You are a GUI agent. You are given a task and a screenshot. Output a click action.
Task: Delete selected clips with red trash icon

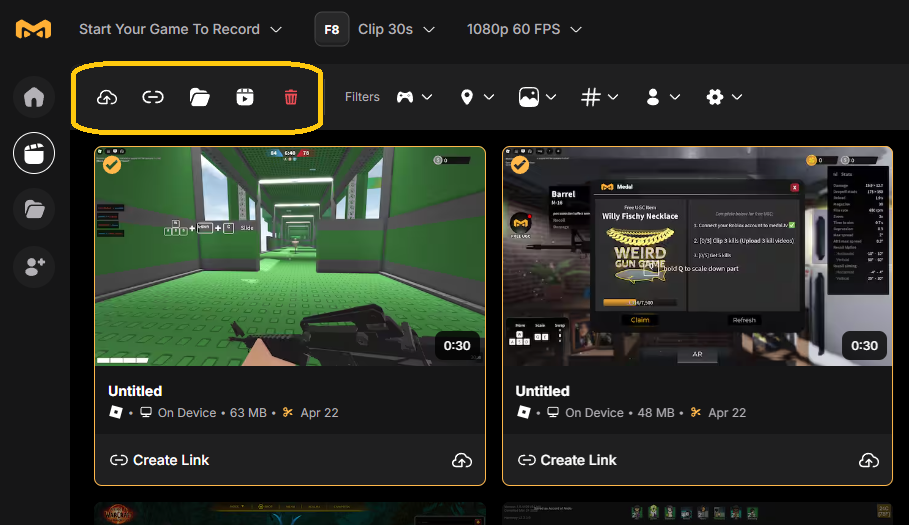click(291, 97)
